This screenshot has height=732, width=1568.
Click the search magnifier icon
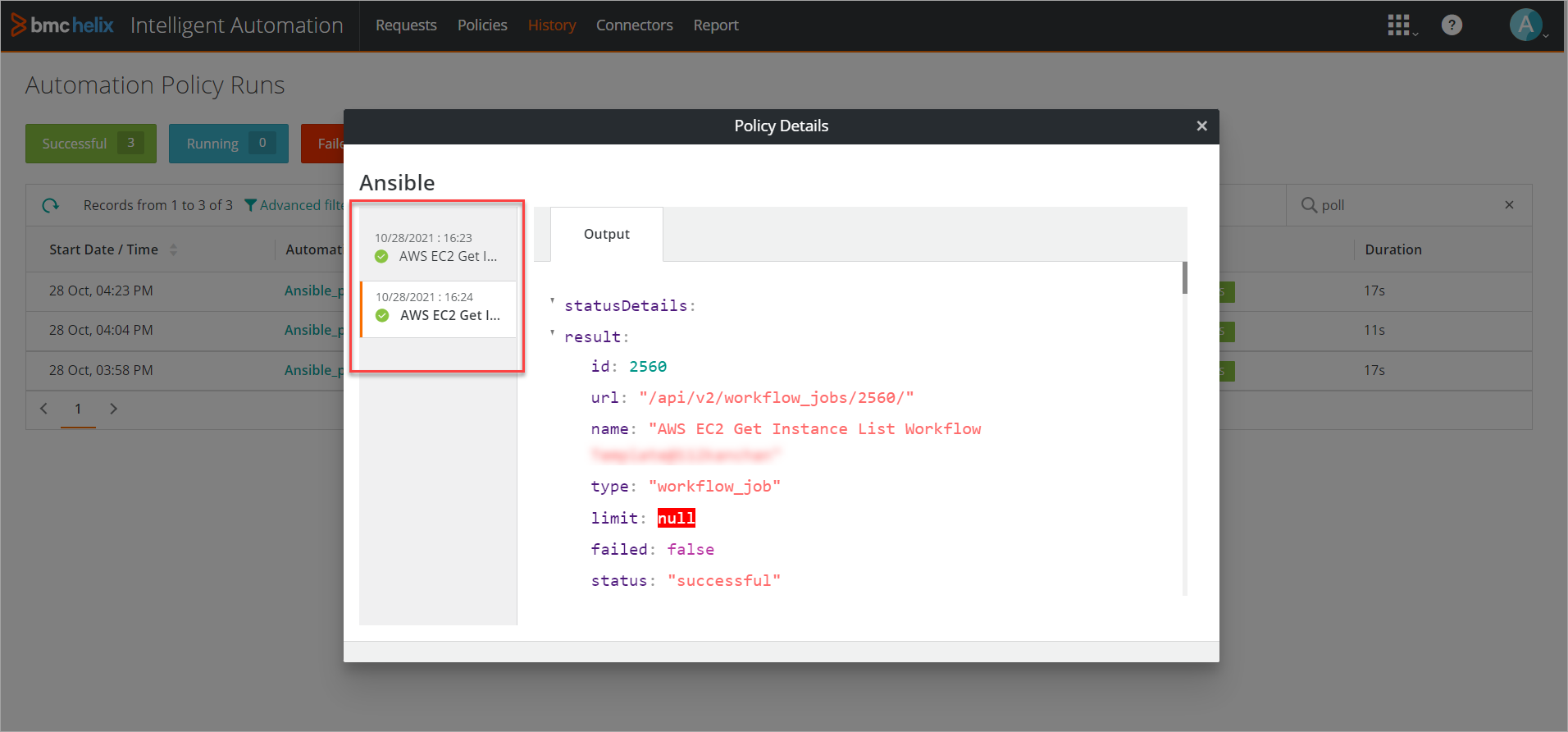(x=1309, y=205)
